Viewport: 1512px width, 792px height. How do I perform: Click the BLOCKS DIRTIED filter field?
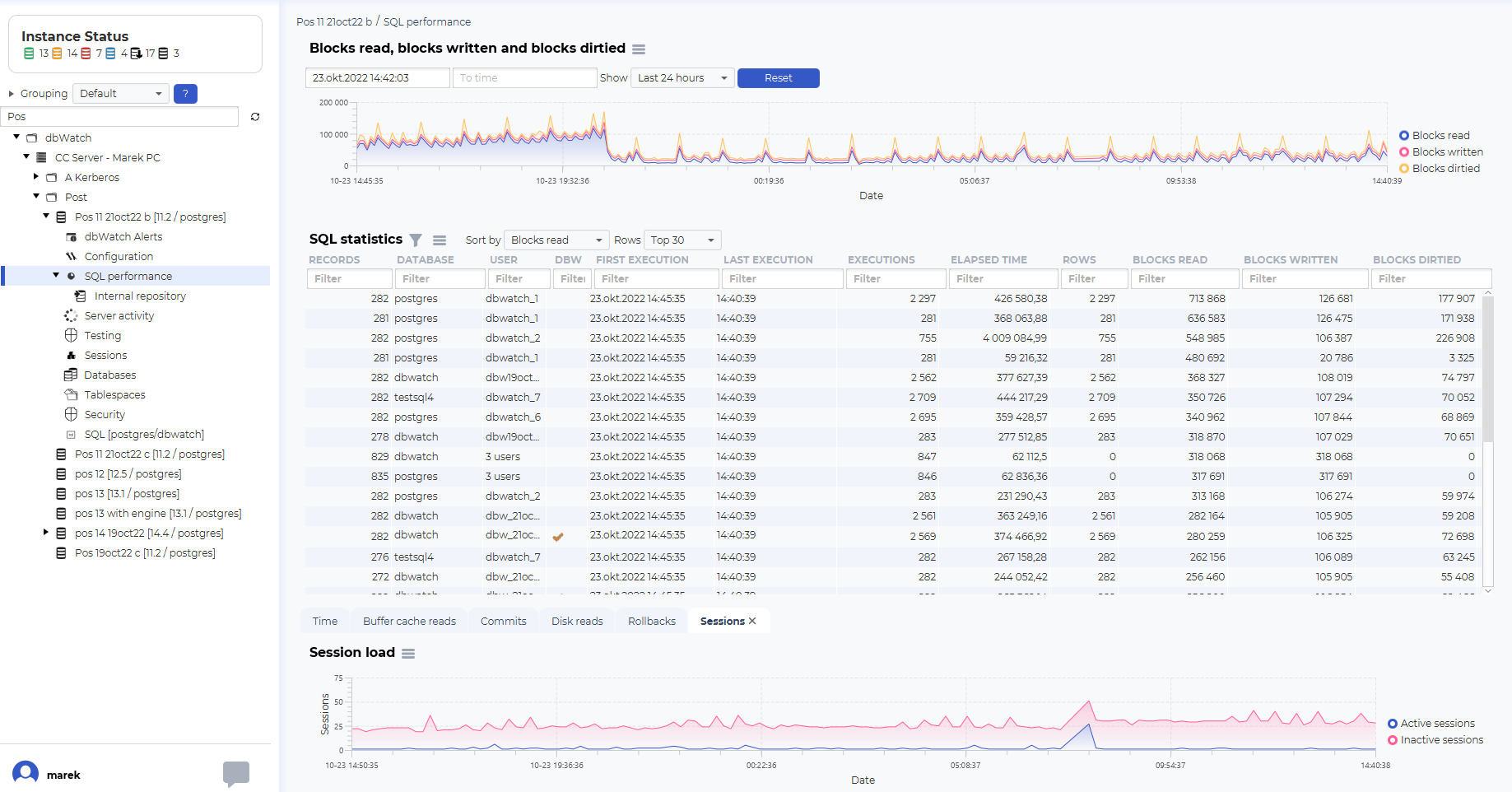coord(1431,279)
